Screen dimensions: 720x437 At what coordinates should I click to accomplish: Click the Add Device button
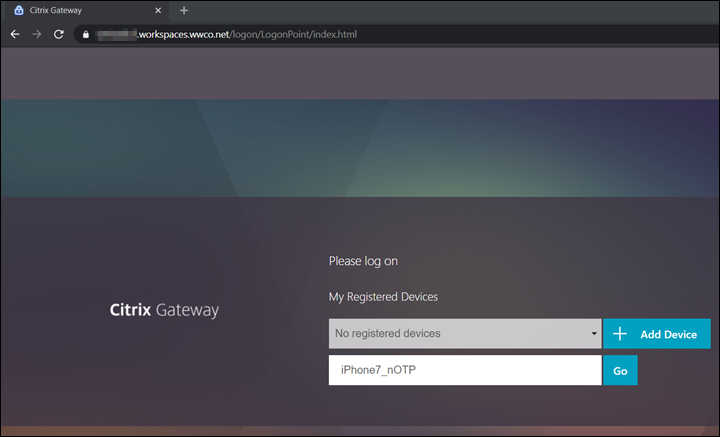point(657,334)
